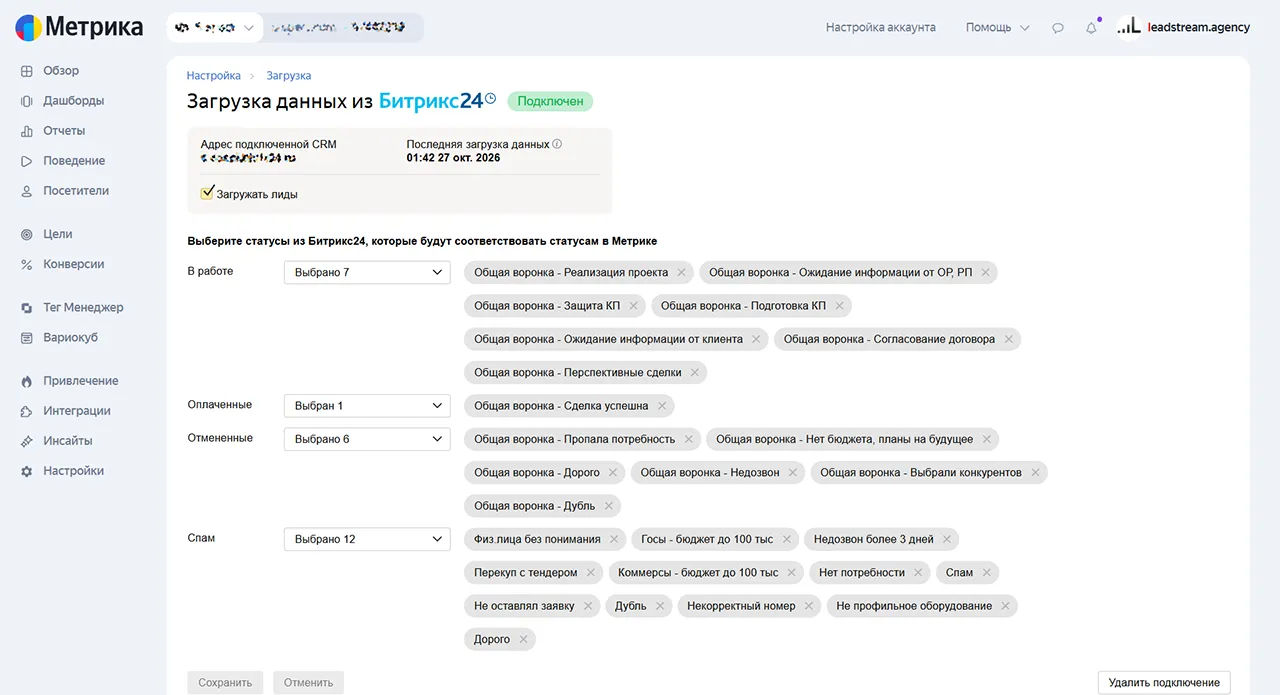Open the 'Спам' status dropdown
Image resolution: width=1280 pixels, height=695 pixels.
tap(367, 540)
